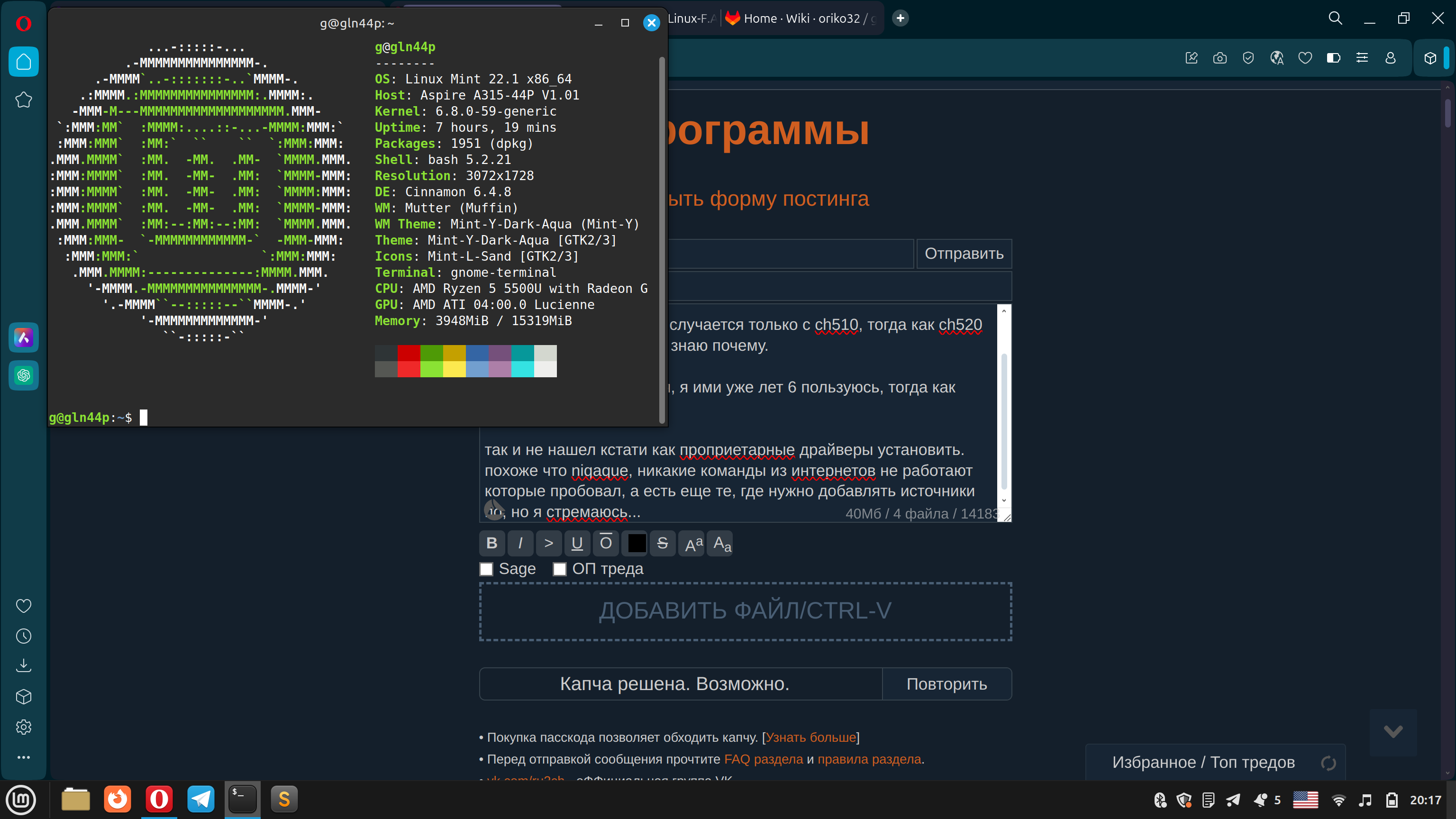Image resolution: width=1456 pixels, height=819 pixels.
Task: Click the underline U formatting button
Action: 577,543
